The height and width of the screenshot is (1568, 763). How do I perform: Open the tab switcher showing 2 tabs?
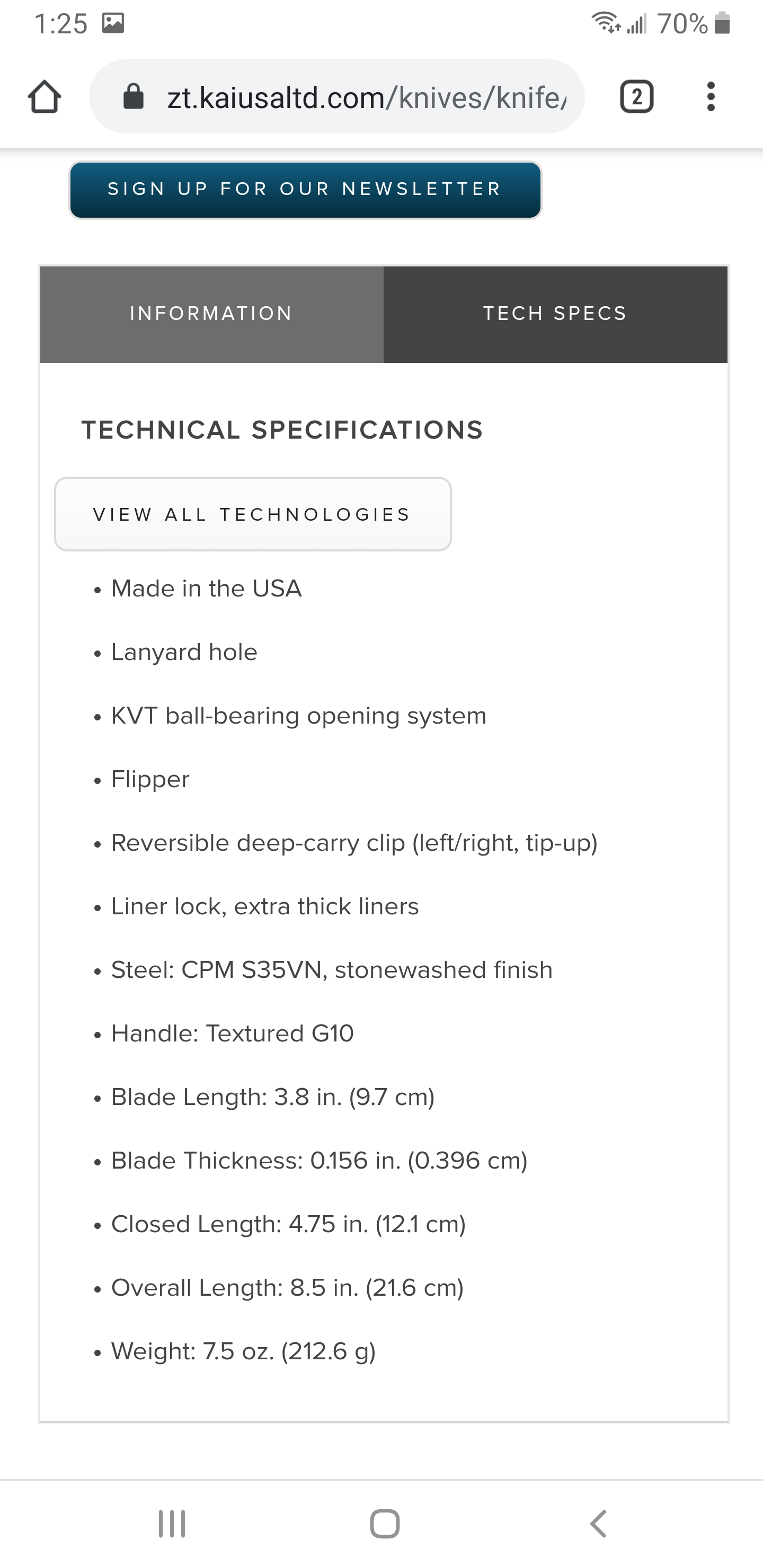(636, 97)
